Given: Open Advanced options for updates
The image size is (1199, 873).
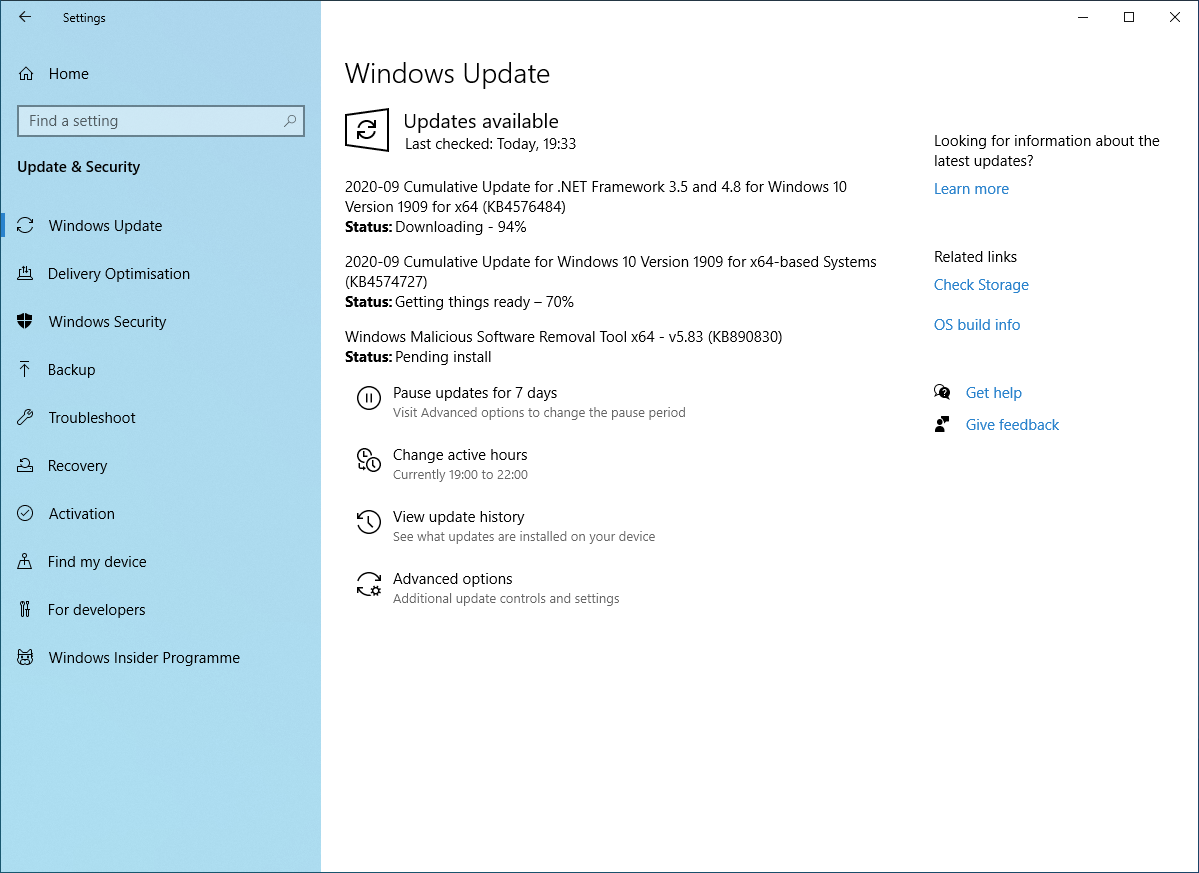Looking at the screenshot, I should 453,579.
